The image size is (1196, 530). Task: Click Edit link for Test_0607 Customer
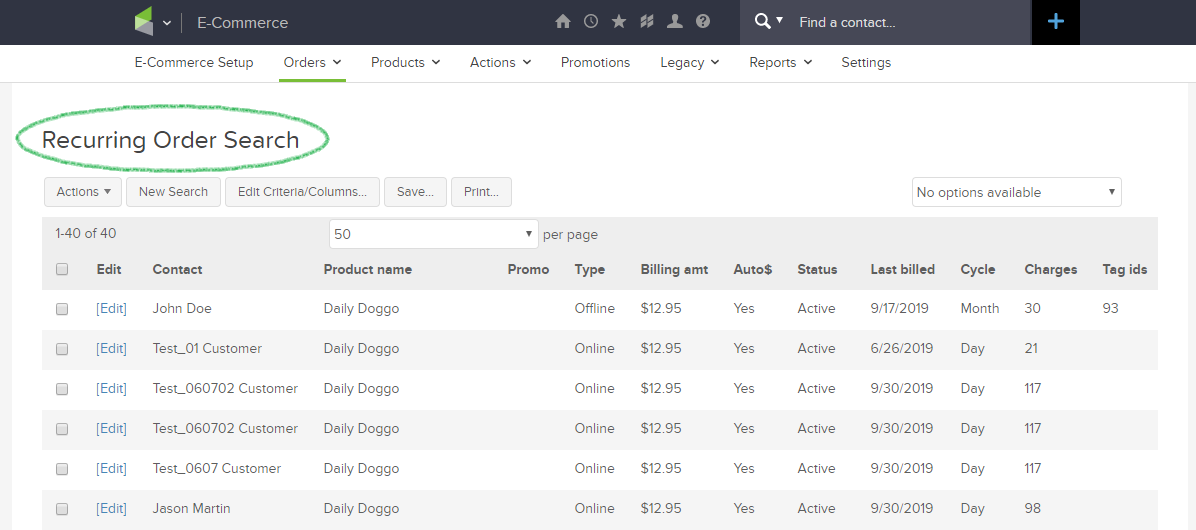[x=111, y=468]
